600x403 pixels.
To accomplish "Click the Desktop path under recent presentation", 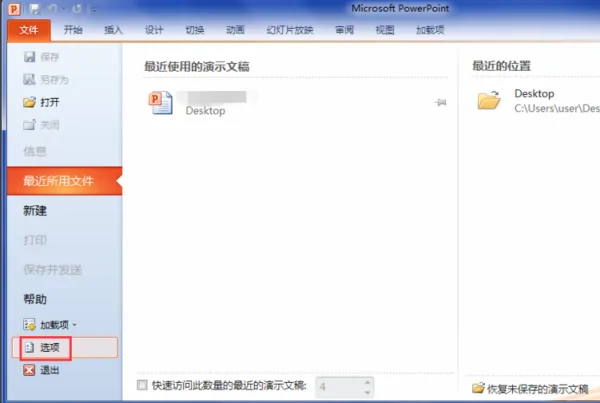I will 205,111.
